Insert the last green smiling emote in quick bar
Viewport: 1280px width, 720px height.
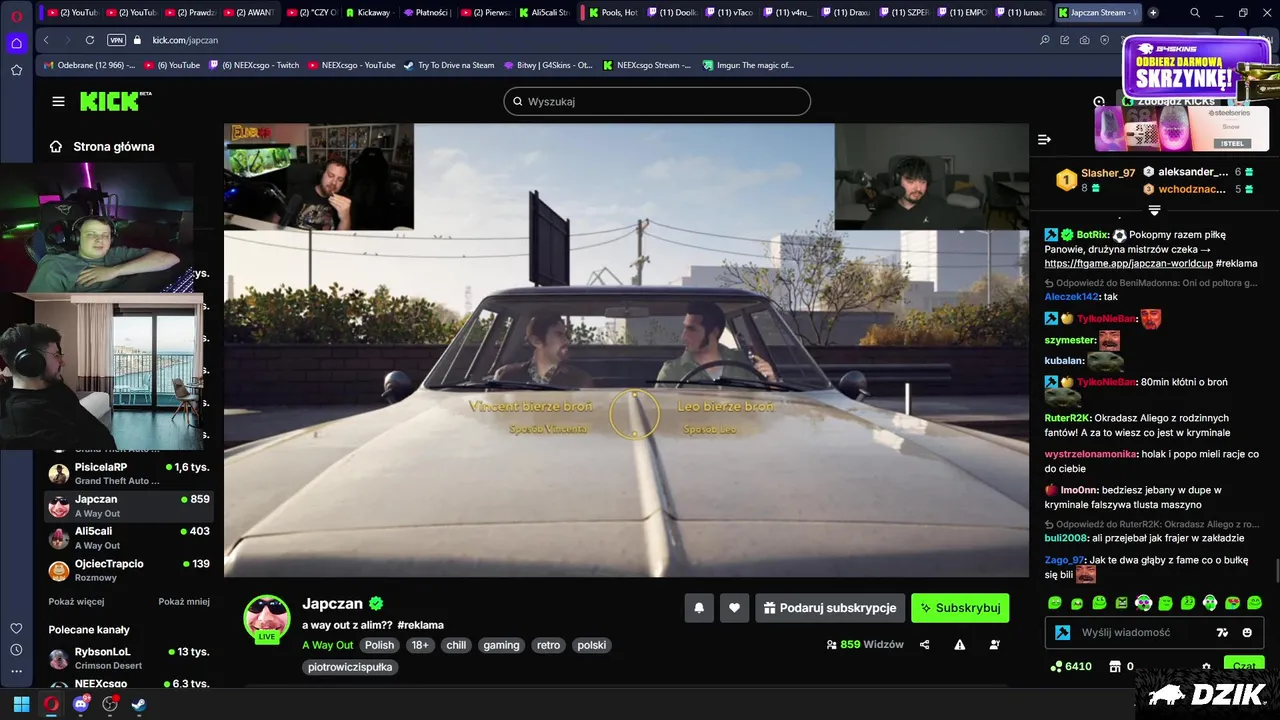point(1255,603)
